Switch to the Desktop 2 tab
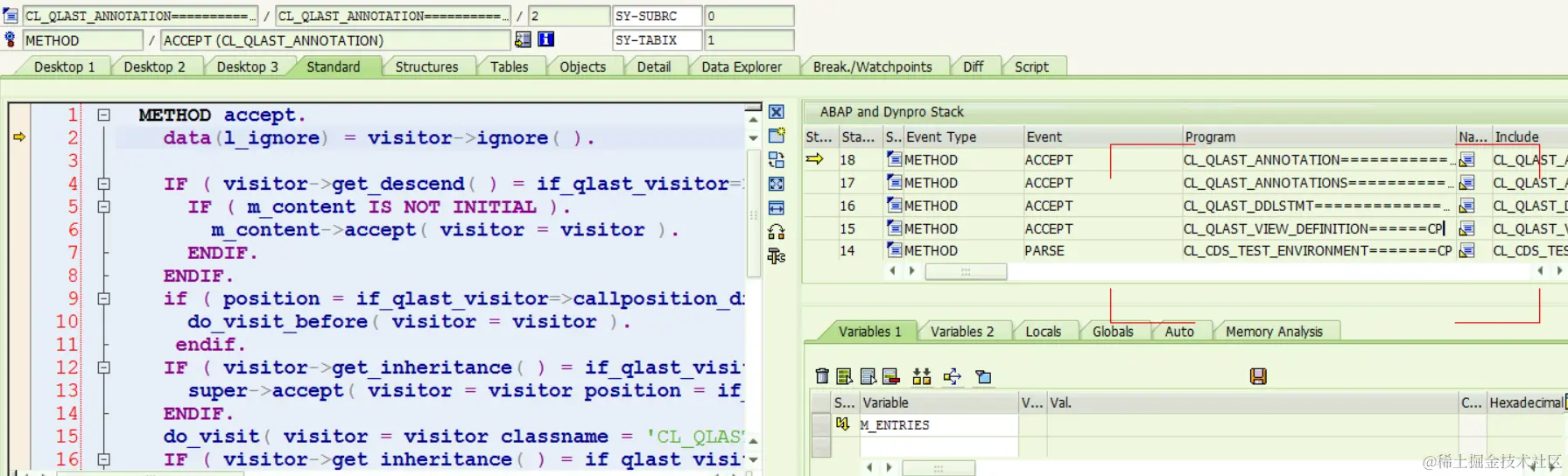The height and width of the screenshot is (476, 1568). tap(154, 66)
